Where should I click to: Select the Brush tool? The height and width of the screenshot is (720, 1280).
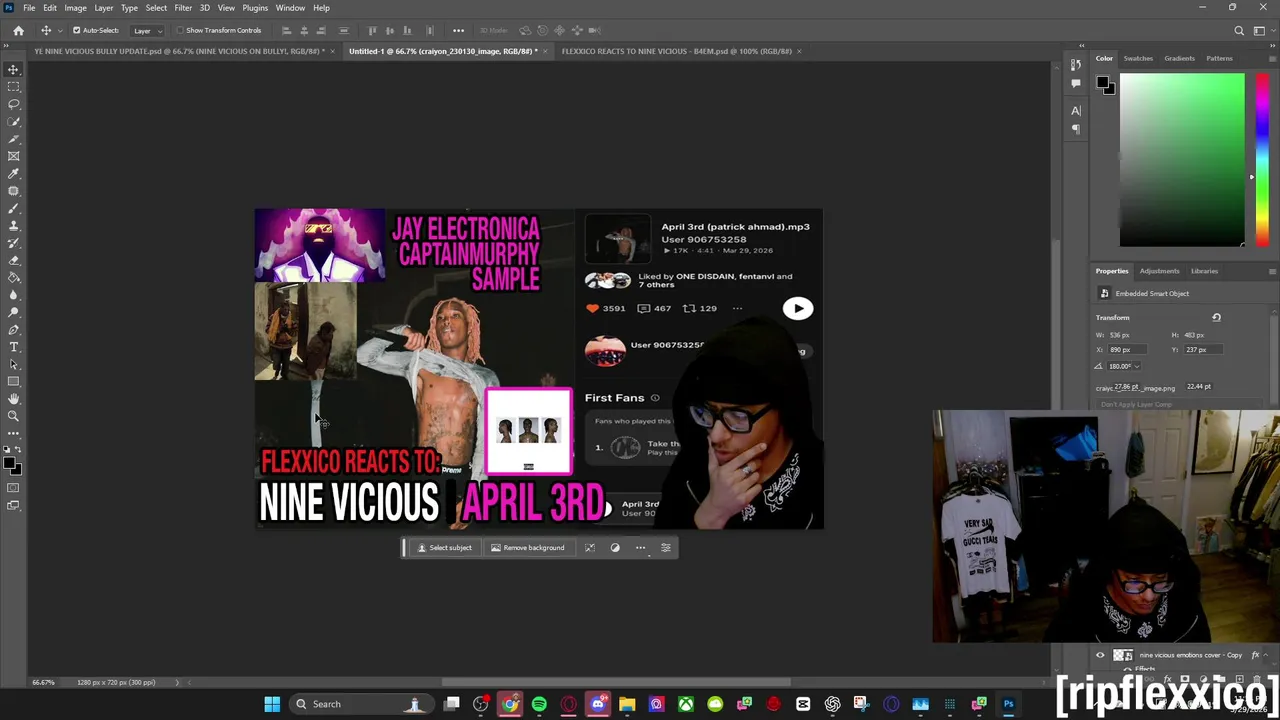pyautogui.click(x=14, y=208)
